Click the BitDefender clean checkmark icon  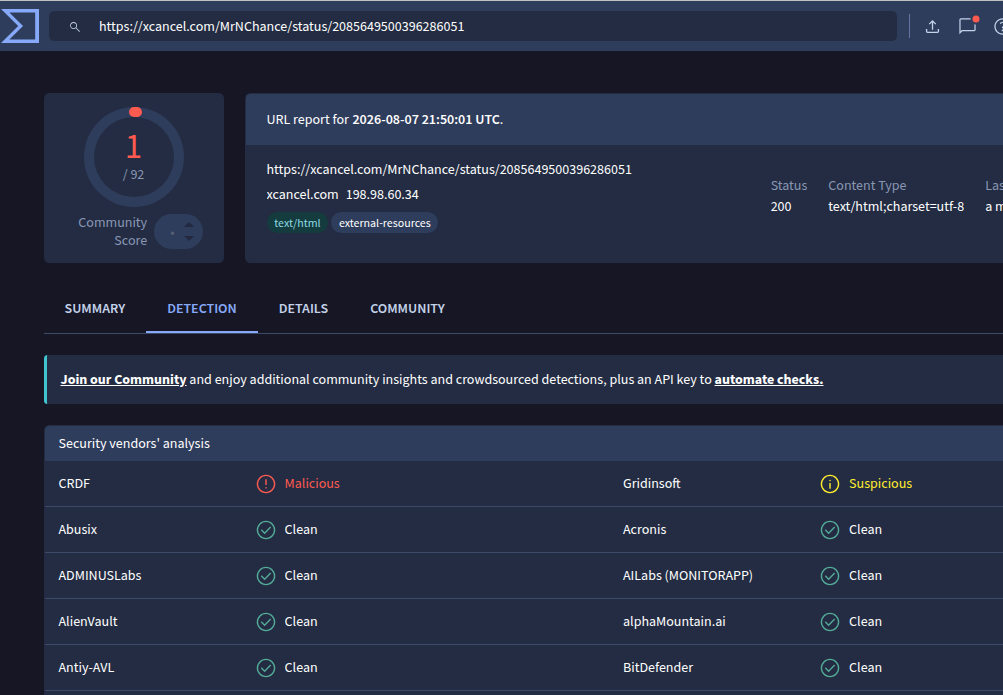pos(830,668)
